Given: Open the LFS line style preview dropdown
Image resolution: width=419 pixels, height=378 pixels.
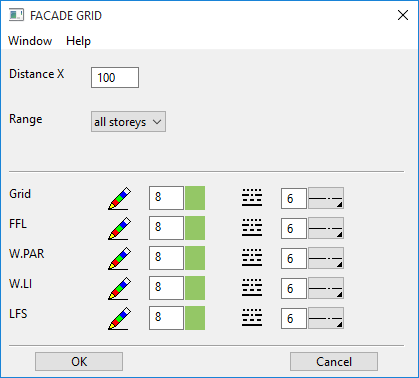Looking at the screenshot, I should tap(326, 318).
